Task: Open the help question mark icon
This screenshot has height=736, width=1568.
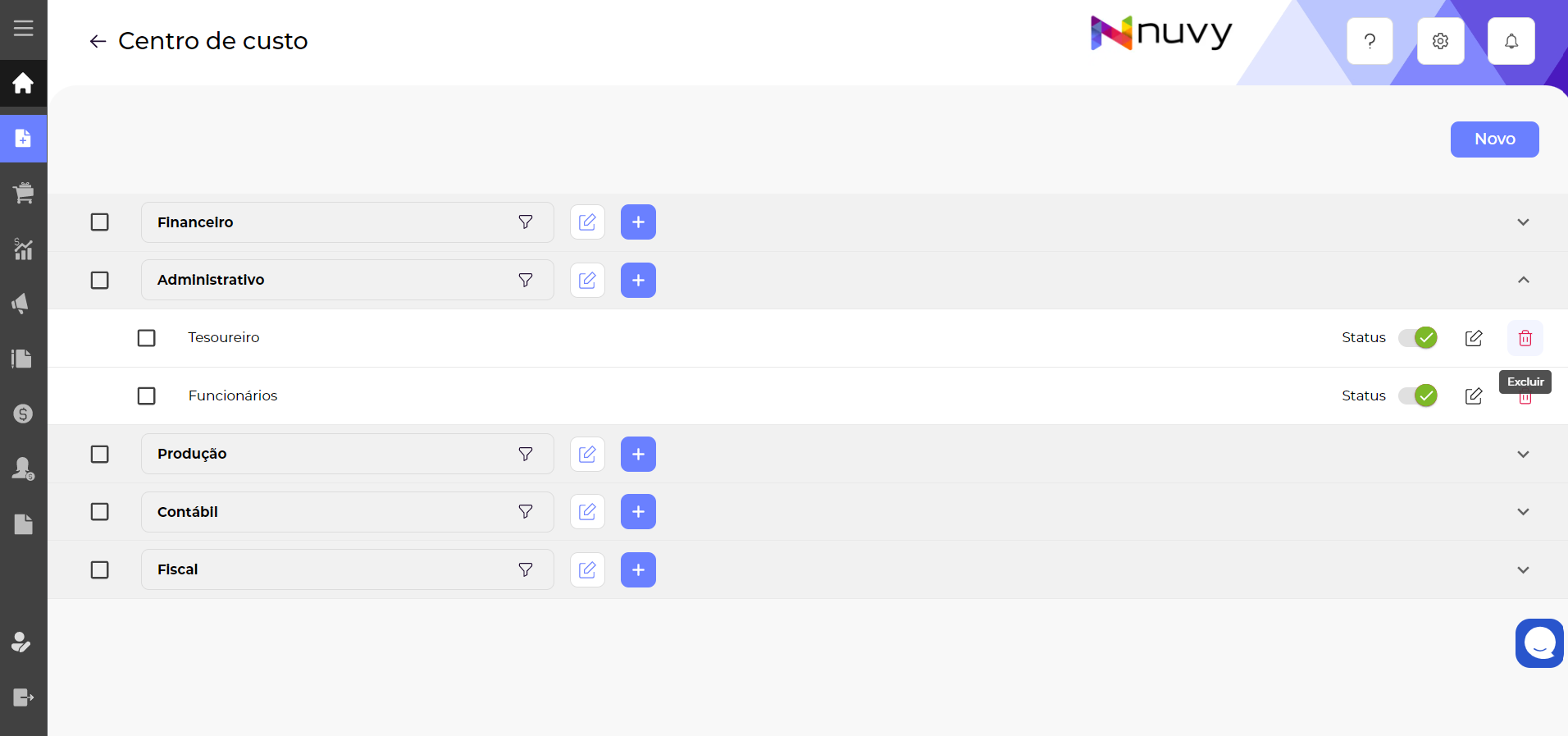Action: (x=1370, y=41)
